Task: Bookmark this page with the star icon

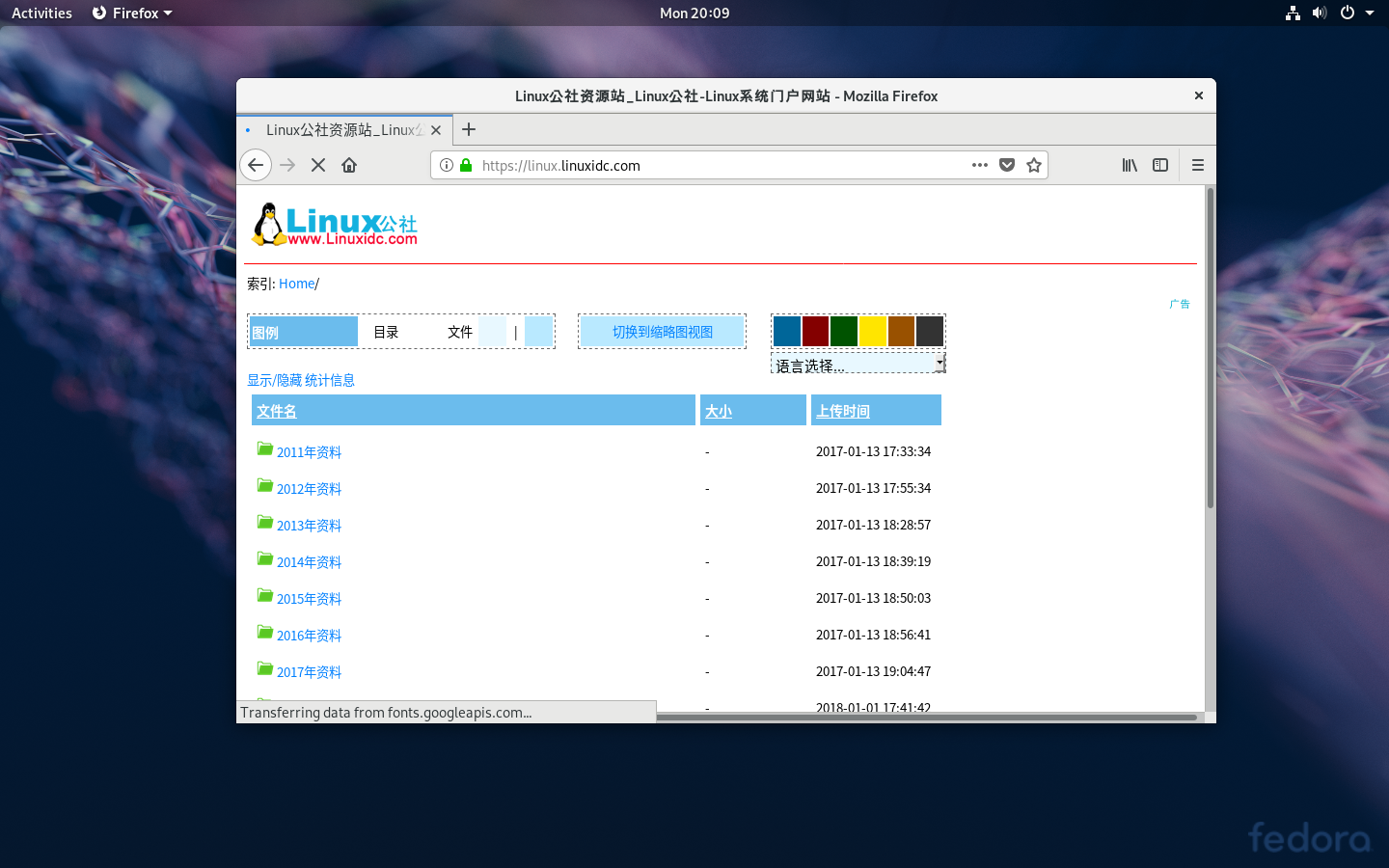Action: [x=1034, y=165]
